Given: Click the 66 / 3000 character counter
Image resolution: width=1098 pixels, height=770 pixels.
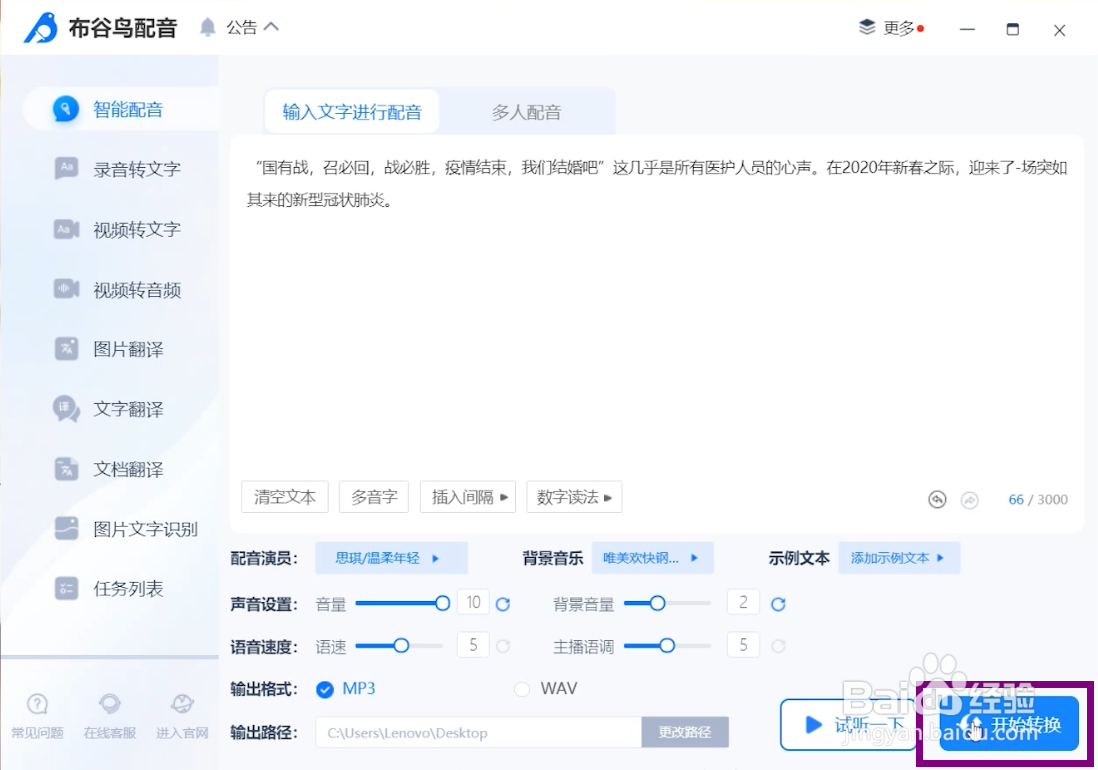Looking at the screenshot, I should point(1038,500).
